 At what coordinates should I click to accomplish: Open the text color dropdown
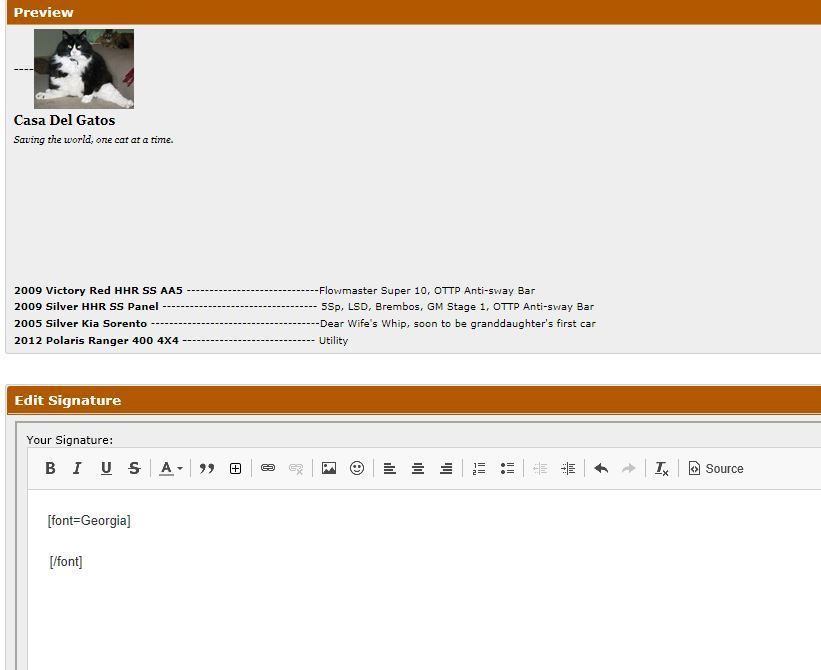(171, 468)
